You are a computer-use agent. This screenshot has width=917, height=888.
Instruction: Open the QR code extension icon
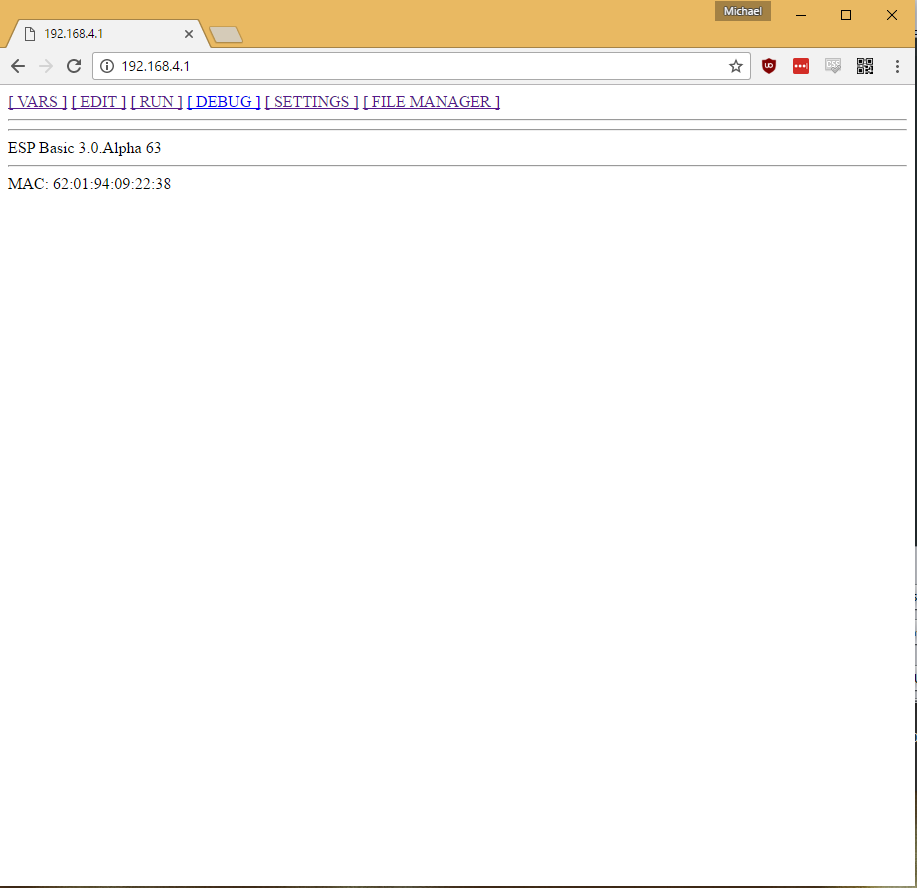(x=865, y=66)
